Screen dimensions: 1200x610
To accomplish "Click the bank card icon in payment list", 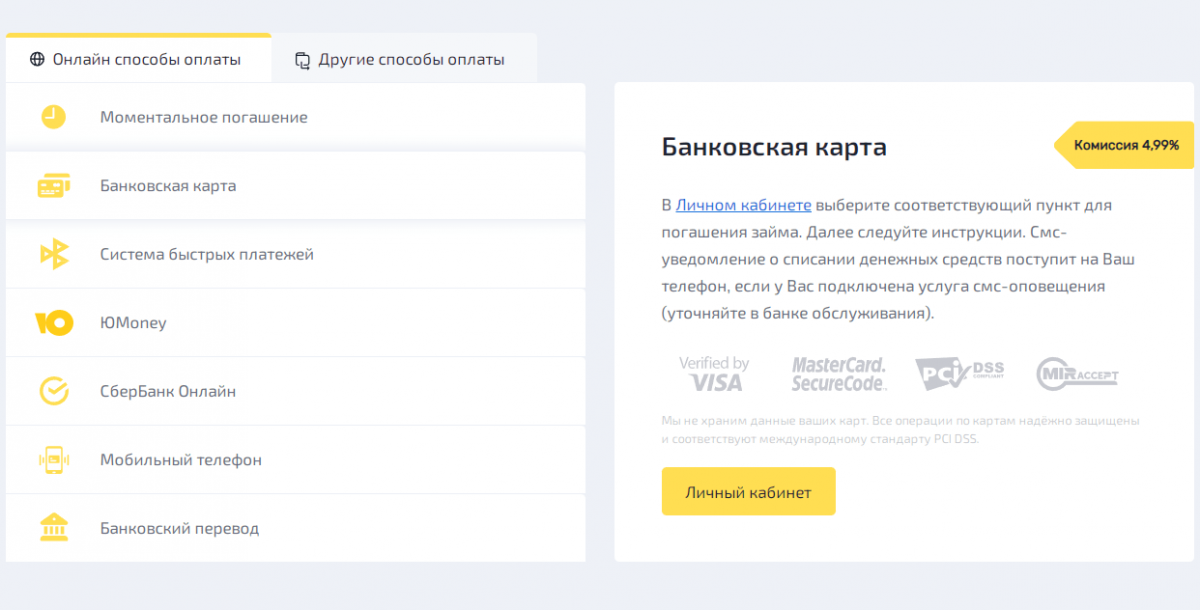I will click(x=53, y=186).
